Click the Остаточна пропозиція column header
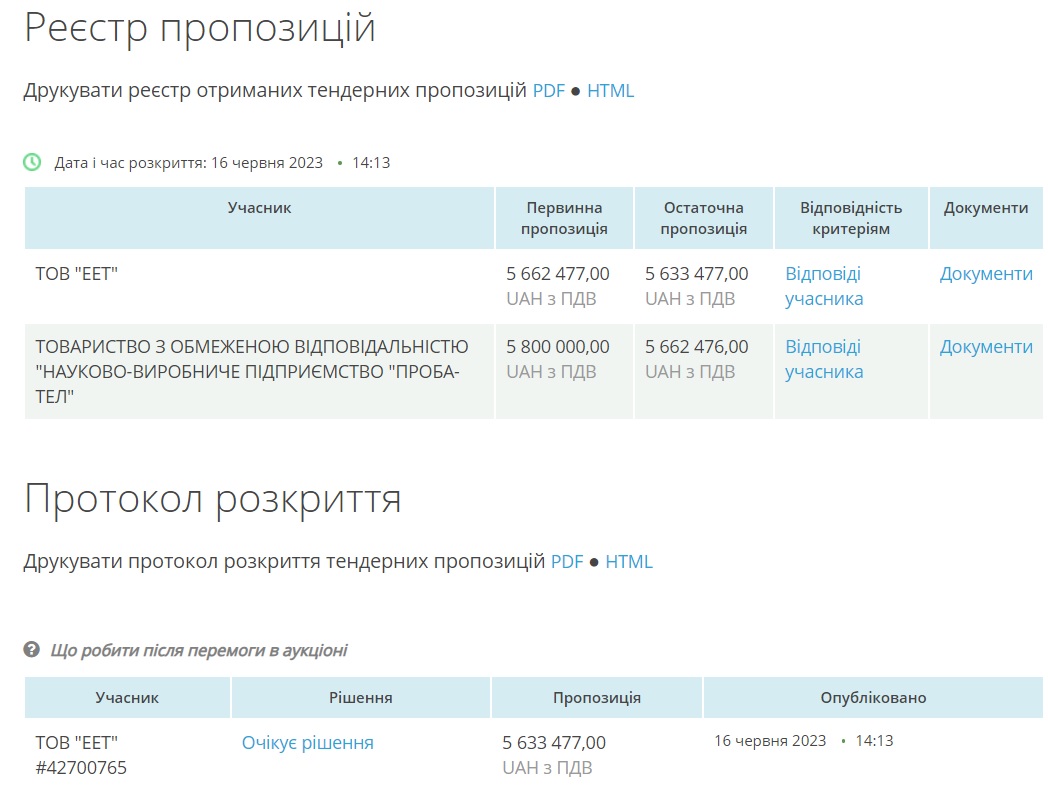The height and width of the screenshot is (807, 1048). tap(704, 218)
